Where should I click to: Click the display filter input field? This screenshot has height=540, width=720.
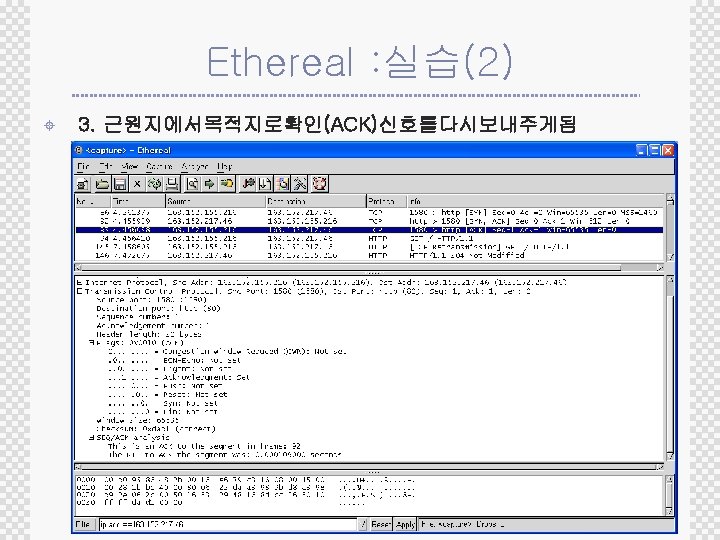tap(228, 524)
